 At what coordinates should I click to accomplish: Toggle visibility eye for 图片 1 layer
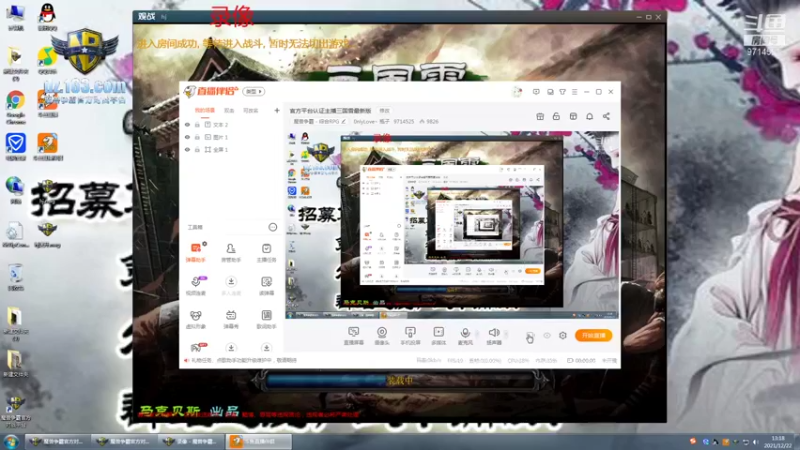pos(187,137)
